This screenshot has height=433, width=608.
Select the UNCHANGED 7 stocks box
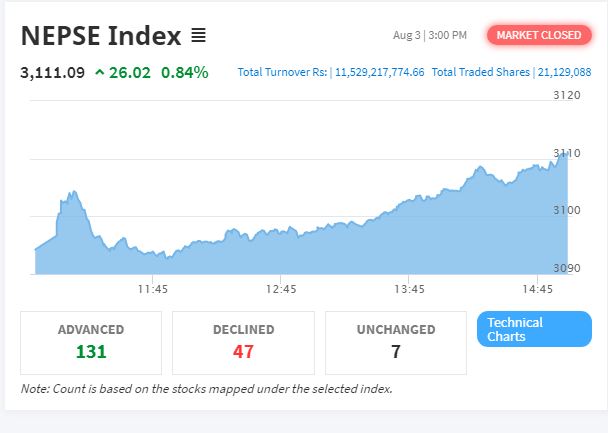coord(396,343)
